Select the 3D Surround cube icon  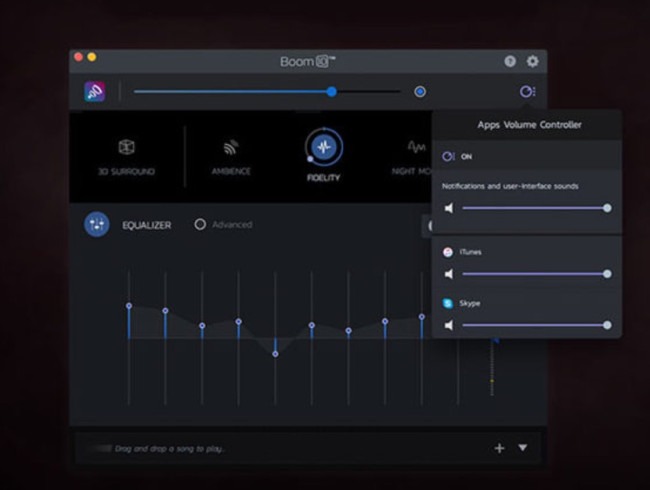[126, 147]
